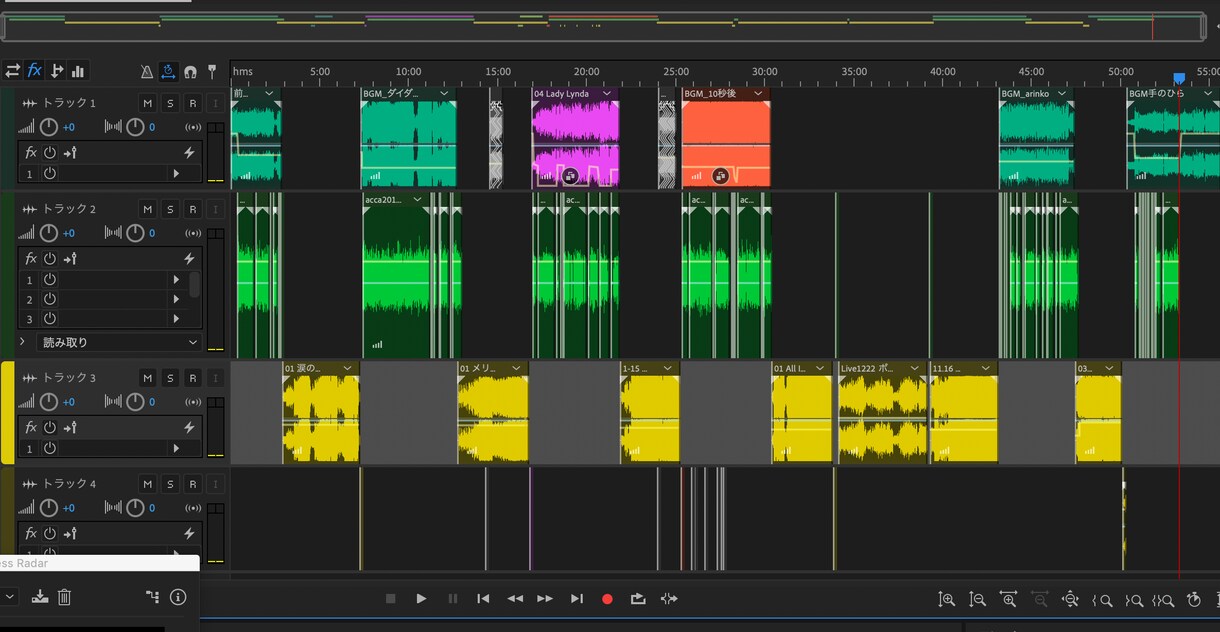This screenshot has height=632, width=1220.
Task: Click Zoom In amplitude icon
Action: [x=947, y=600]
